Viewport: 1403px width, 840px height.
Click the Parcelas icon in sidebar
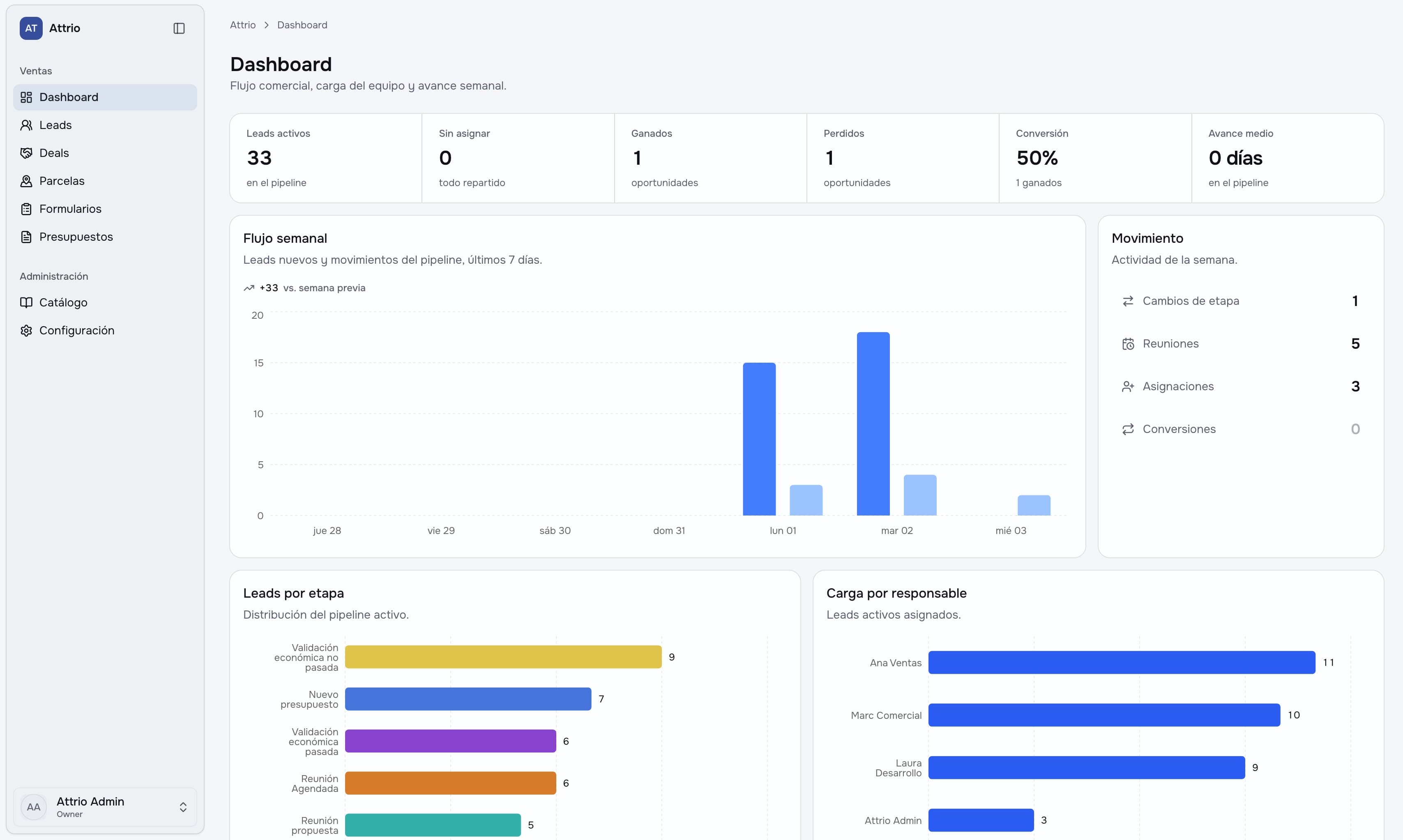(26, 181)
